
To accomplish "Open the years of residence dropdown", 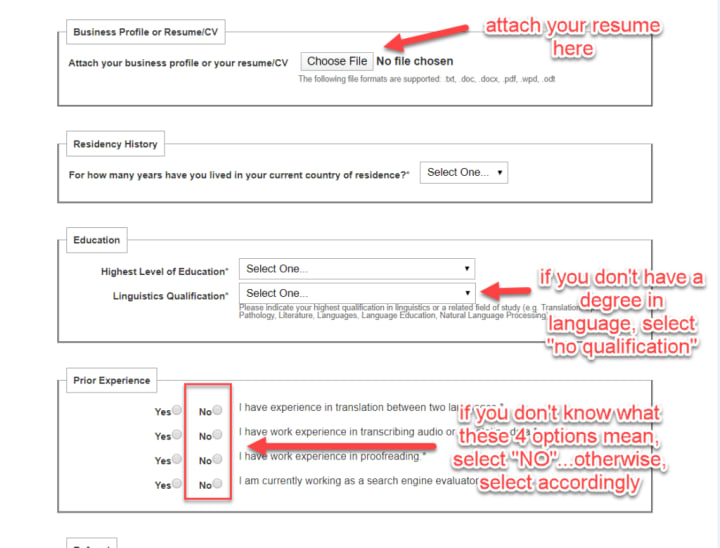I will pos(464,173).
